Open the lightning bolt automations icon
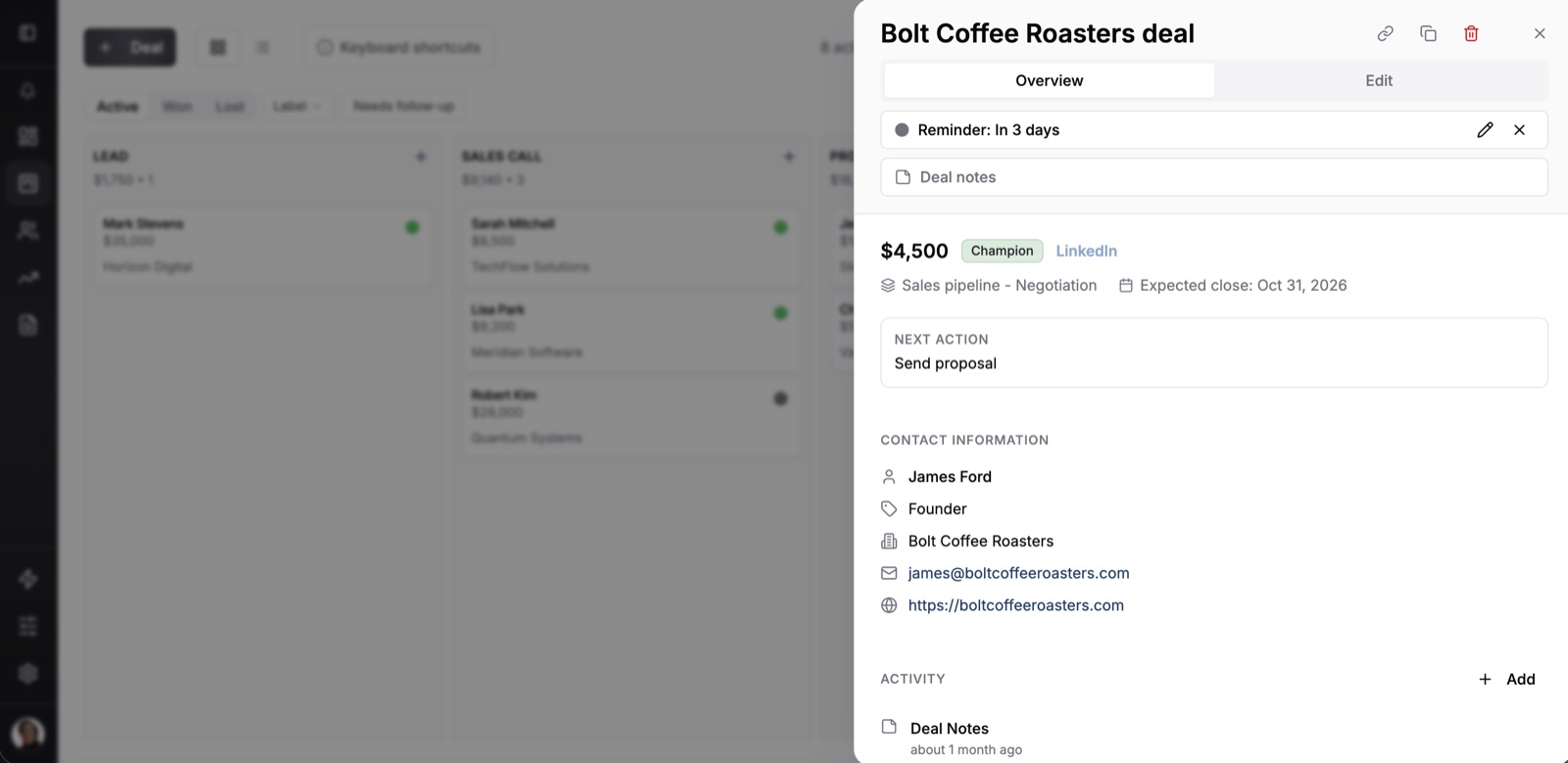 (x=27, y=579)
